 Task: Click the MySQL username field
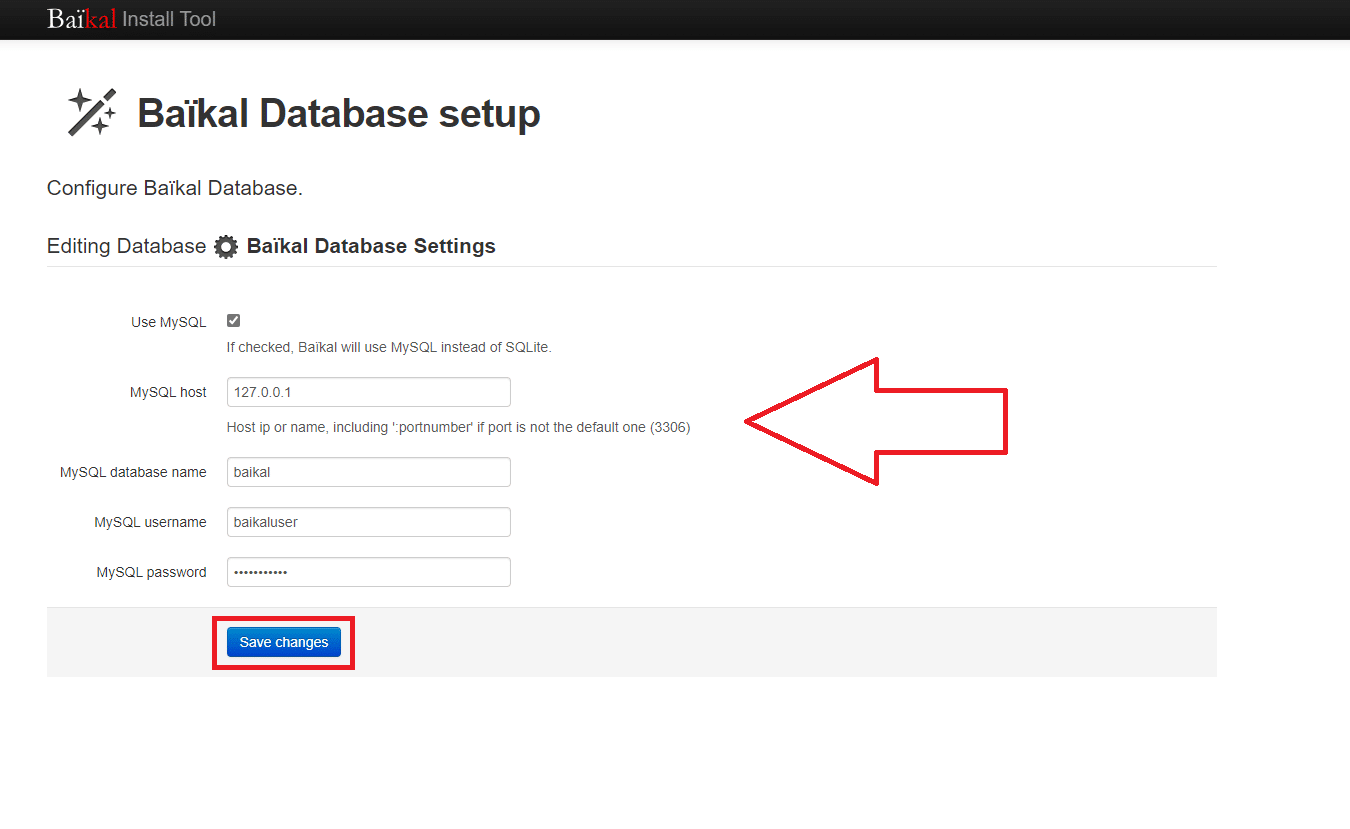click(x=369, y=522)
